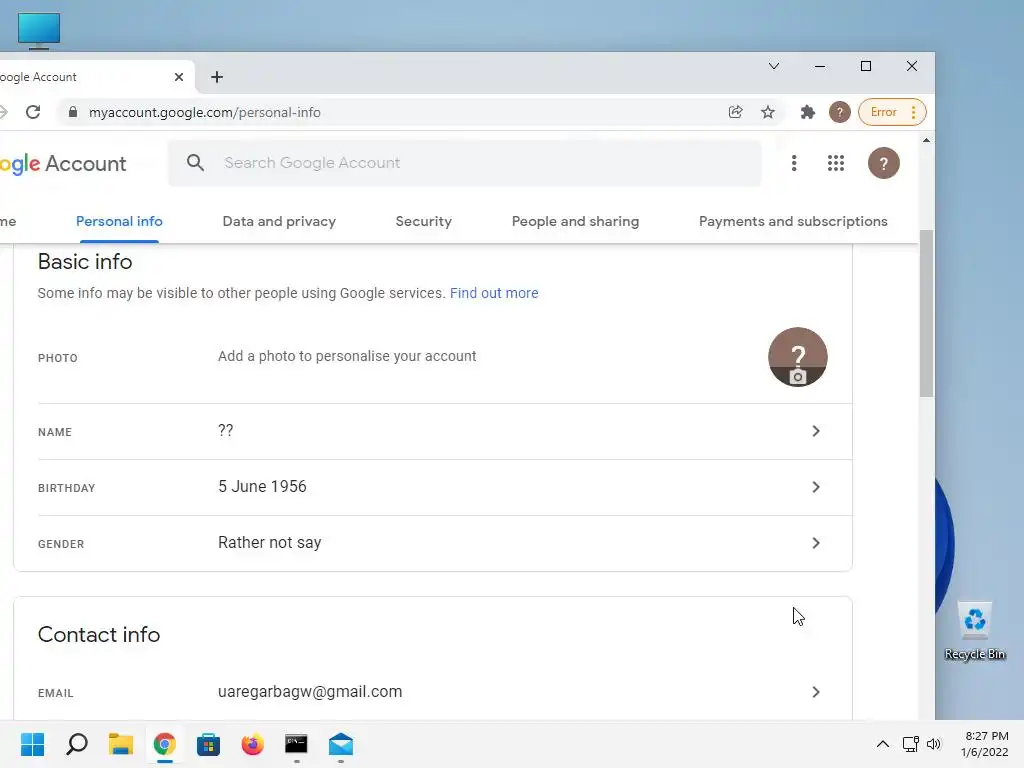The width and height of the screenshot is (1024, 768).
Task: Select the This PC monitor desktop icon
Action: (x=39, y=30)
